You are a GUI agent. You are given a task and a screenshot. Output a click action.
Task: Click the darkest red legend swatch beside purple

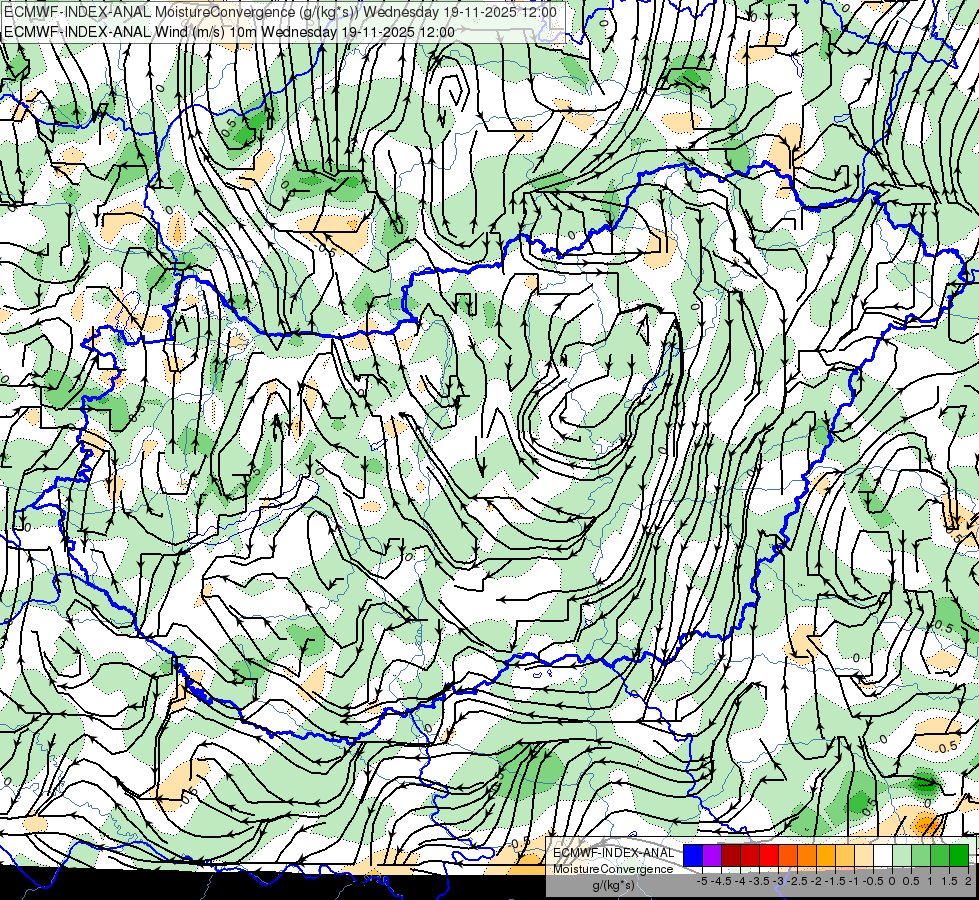[731, 855]
